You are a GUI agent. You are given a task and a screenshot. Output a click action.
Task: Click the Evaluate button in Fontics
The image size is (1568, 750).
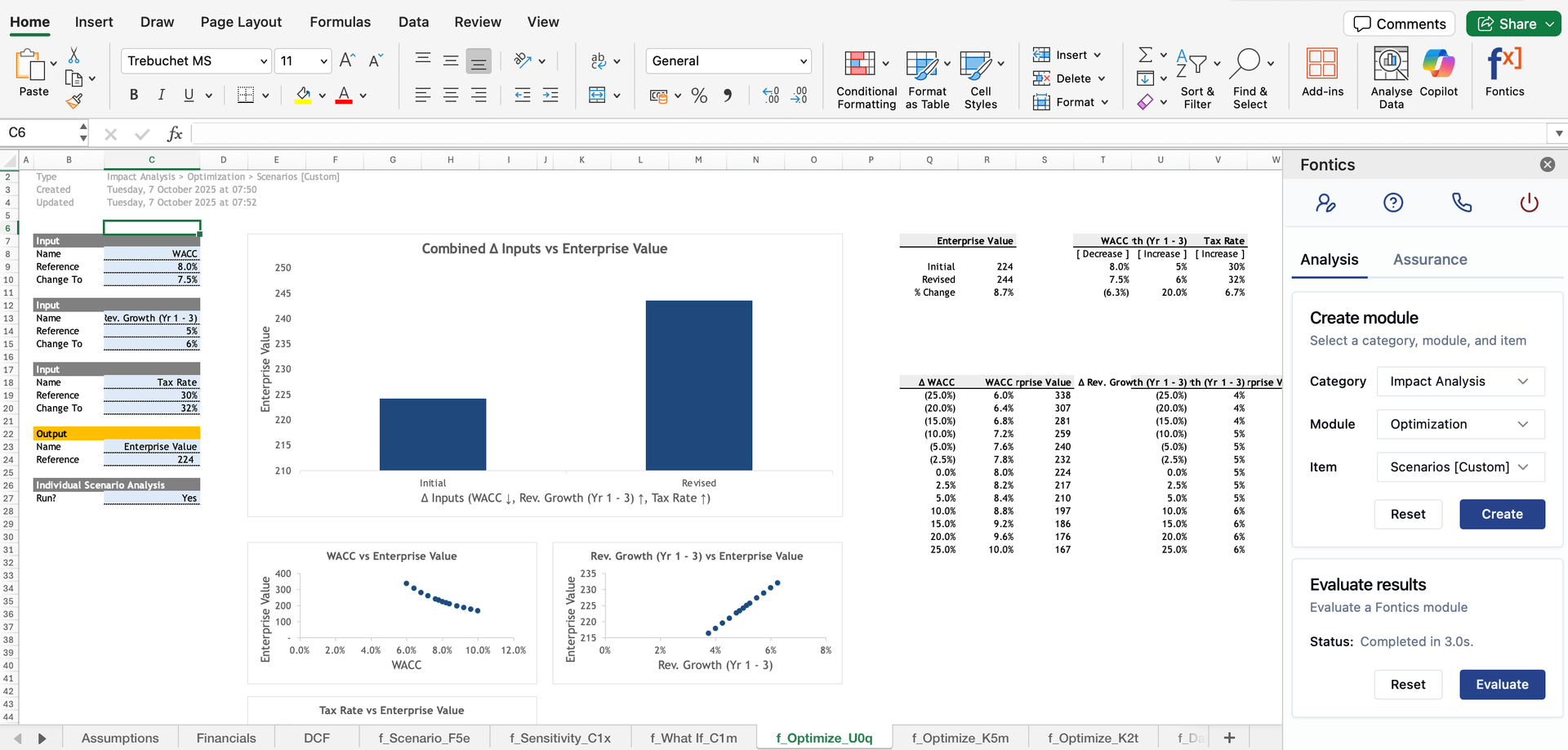[1502, 685]
